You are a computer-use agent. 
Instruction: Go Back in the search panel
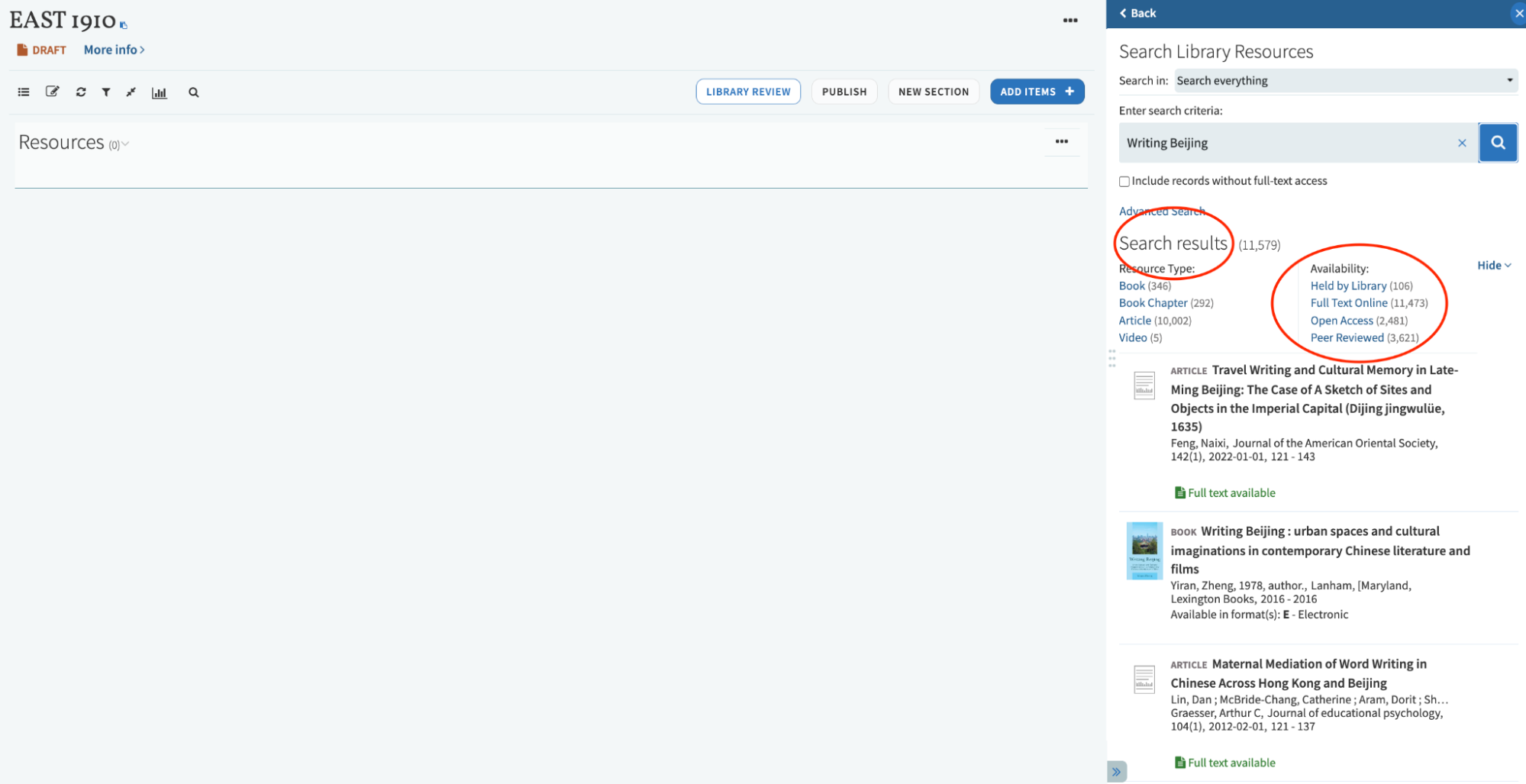point(1137,13)
